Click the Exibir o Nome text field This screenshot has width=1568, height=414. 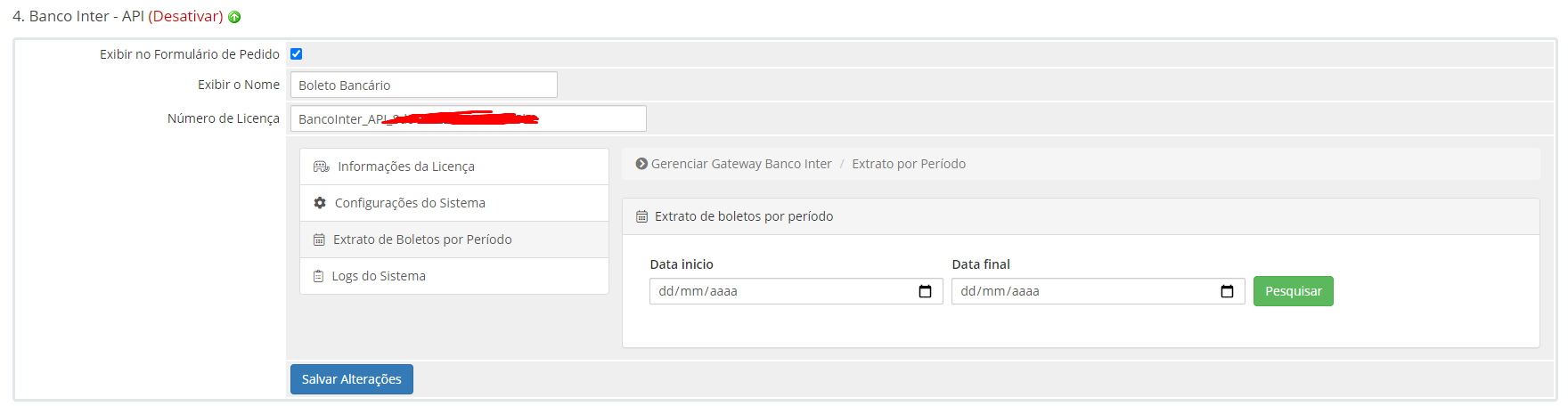423,85
